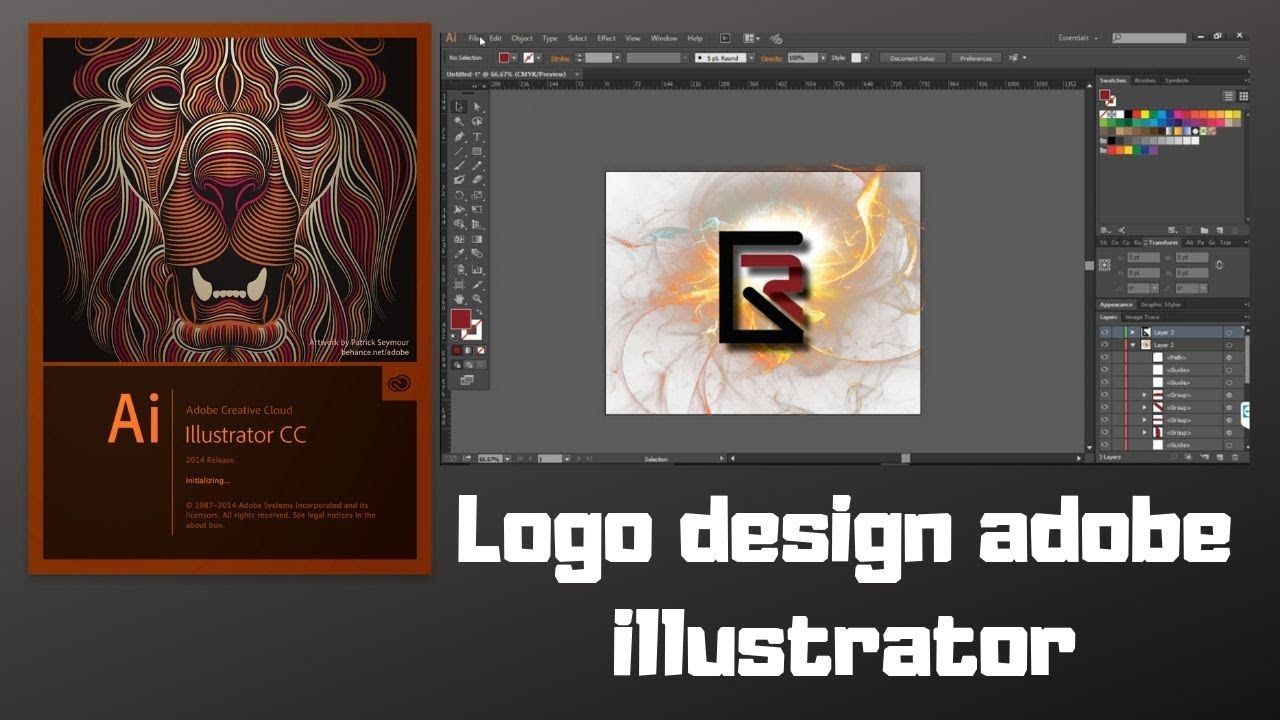Open the File menu
Screen dimensions: 1280x720
(474, 38)
